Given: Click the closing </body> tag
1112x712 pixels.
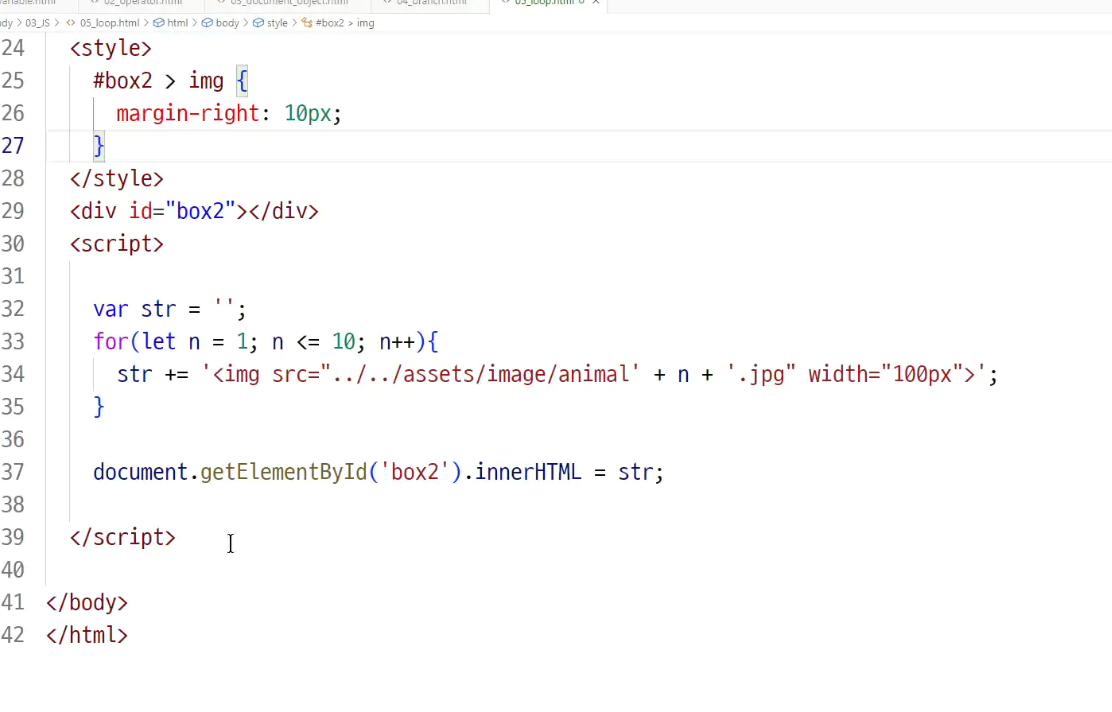Looking at the screenshot, I should (x=87, y=603).
